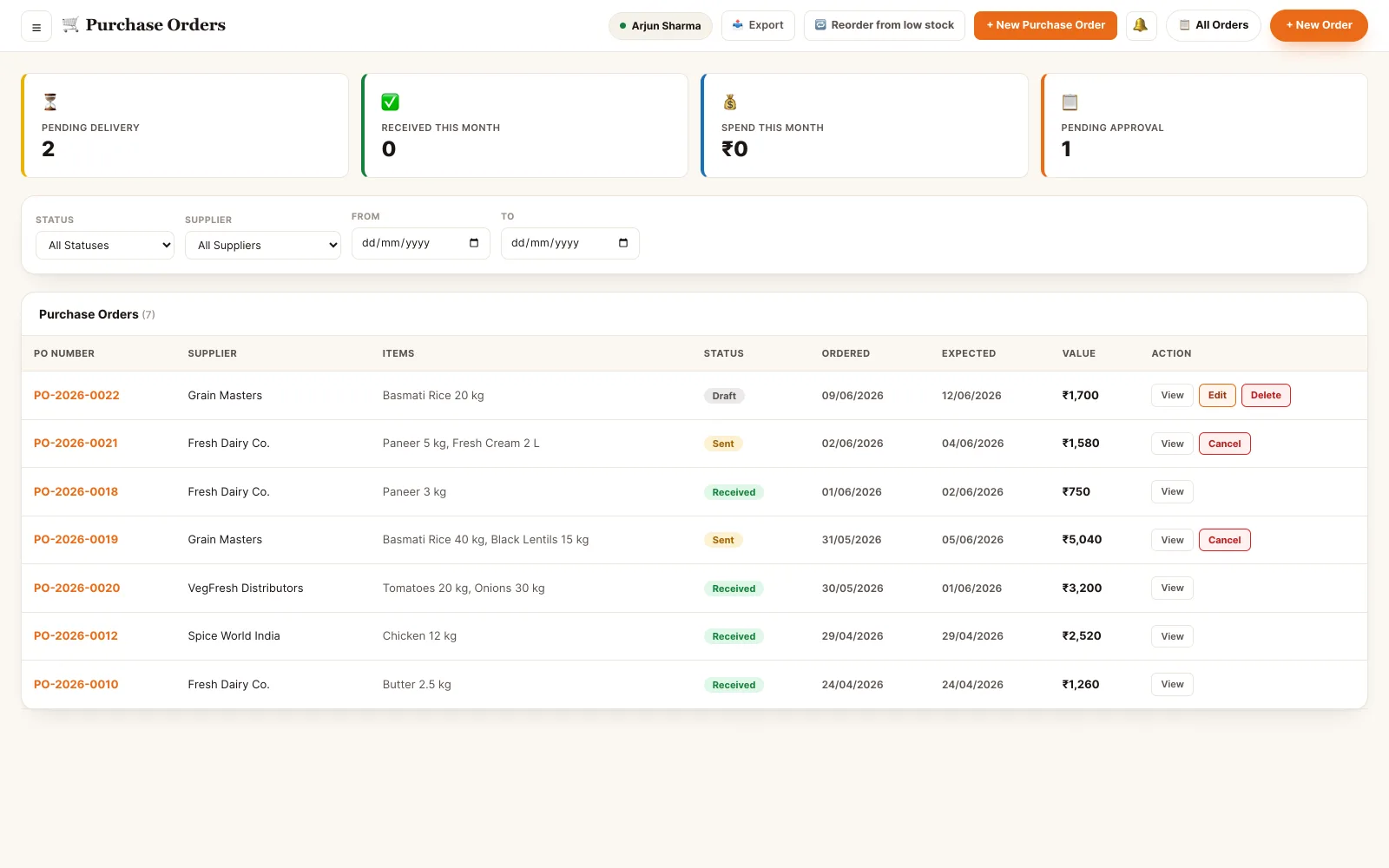1389x868 pixels.
Task: Open the From date calendar picker
Action: tap(474, 243)
